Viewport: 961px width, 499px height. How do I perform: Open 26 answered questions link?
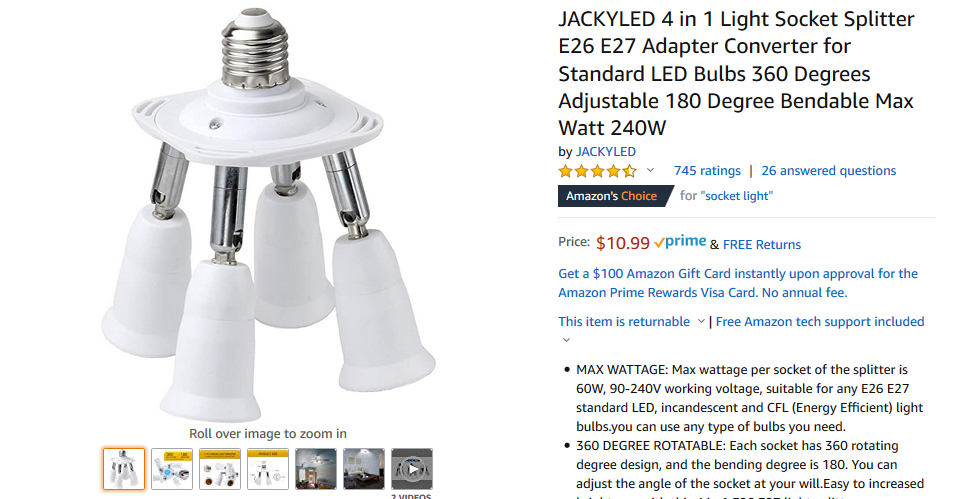(829, 170)
